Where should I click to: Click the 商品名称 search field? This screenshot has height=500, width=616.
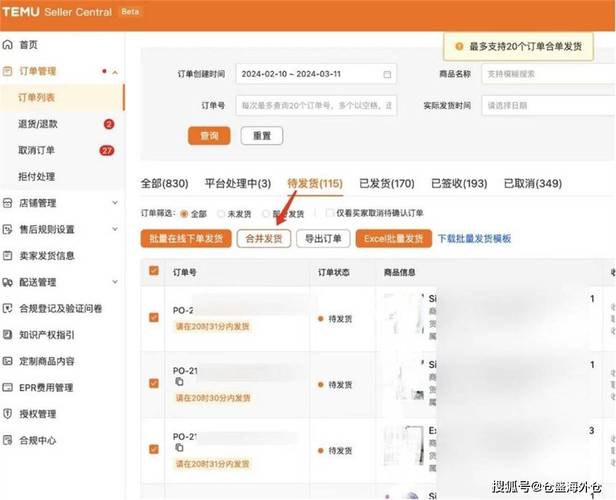(x=548, y=74)
